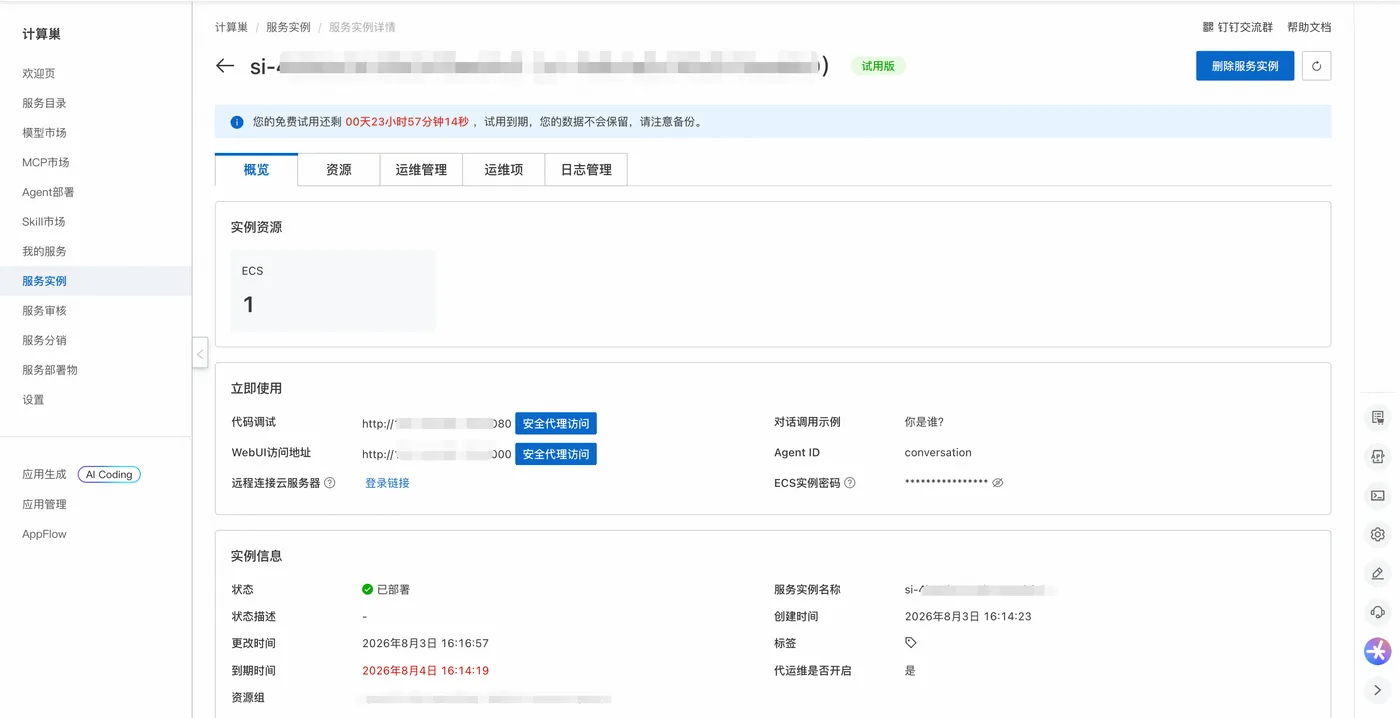This screenshot has width=1400, height=718.
Task: Click the tag icon in 标签 row
Action: (911, 643)
